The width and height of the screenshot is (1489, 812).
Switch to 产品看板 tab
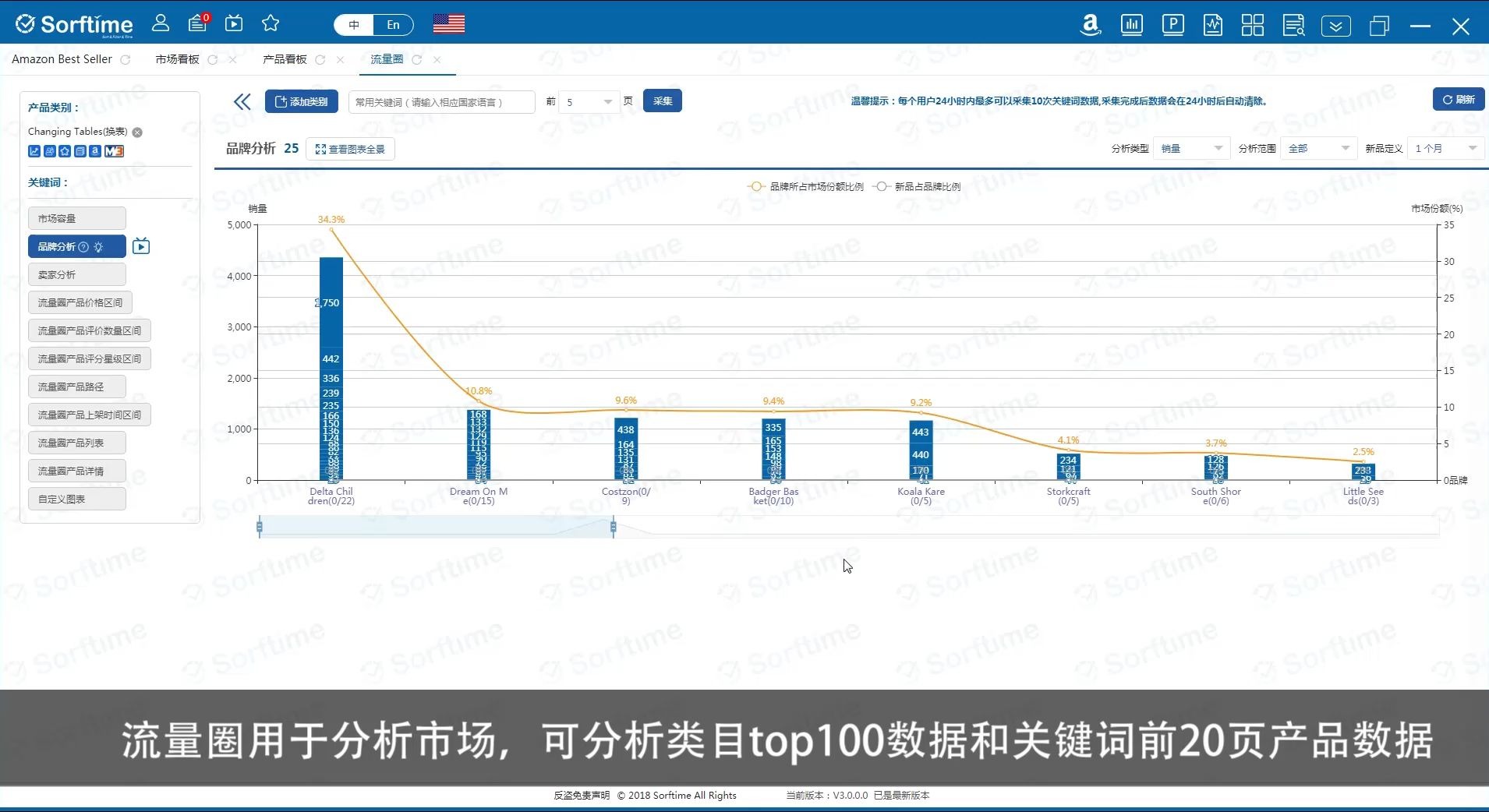[285, 59]
